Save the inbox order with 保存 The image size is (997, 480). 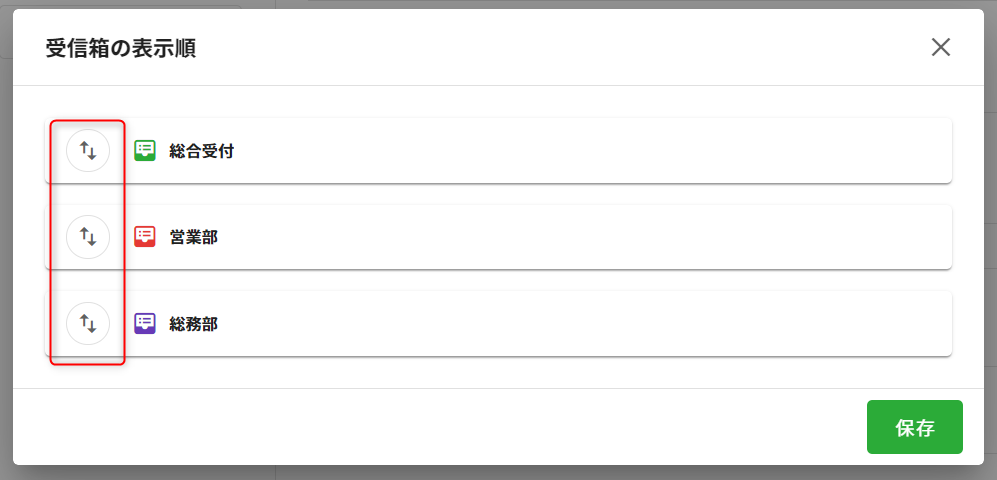[914, 428]
